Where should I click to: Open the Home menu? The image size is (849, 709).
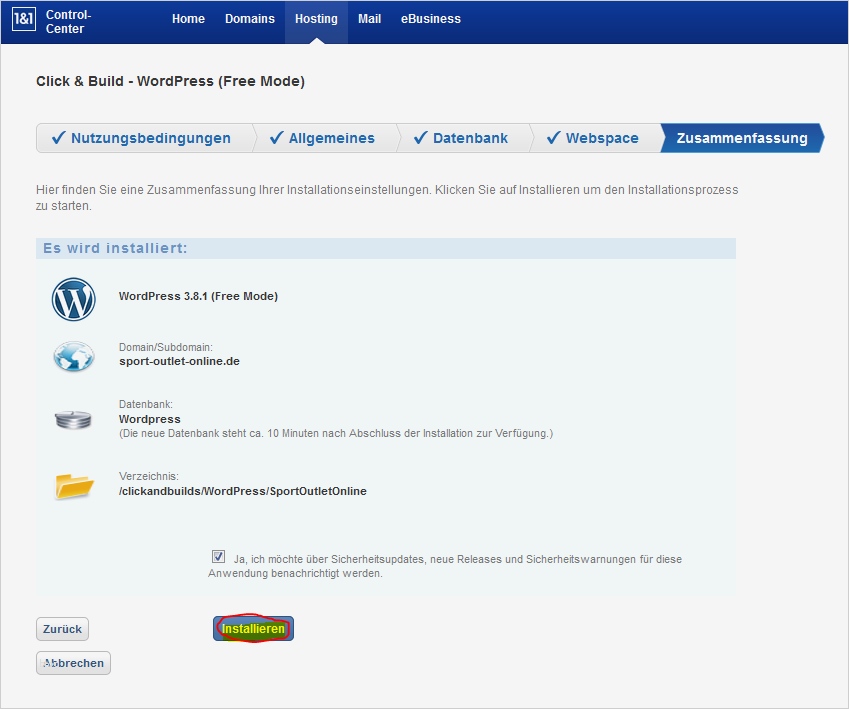[188, 19]
